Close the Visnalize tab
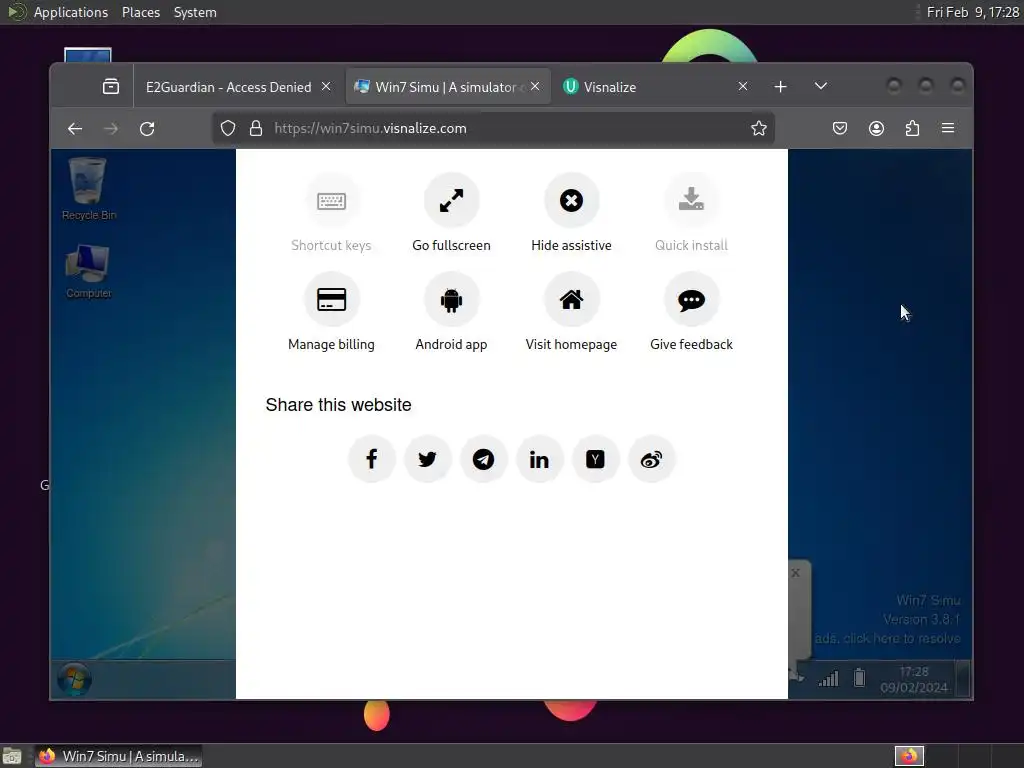The image size is (1024, 768). click(743, 86)
